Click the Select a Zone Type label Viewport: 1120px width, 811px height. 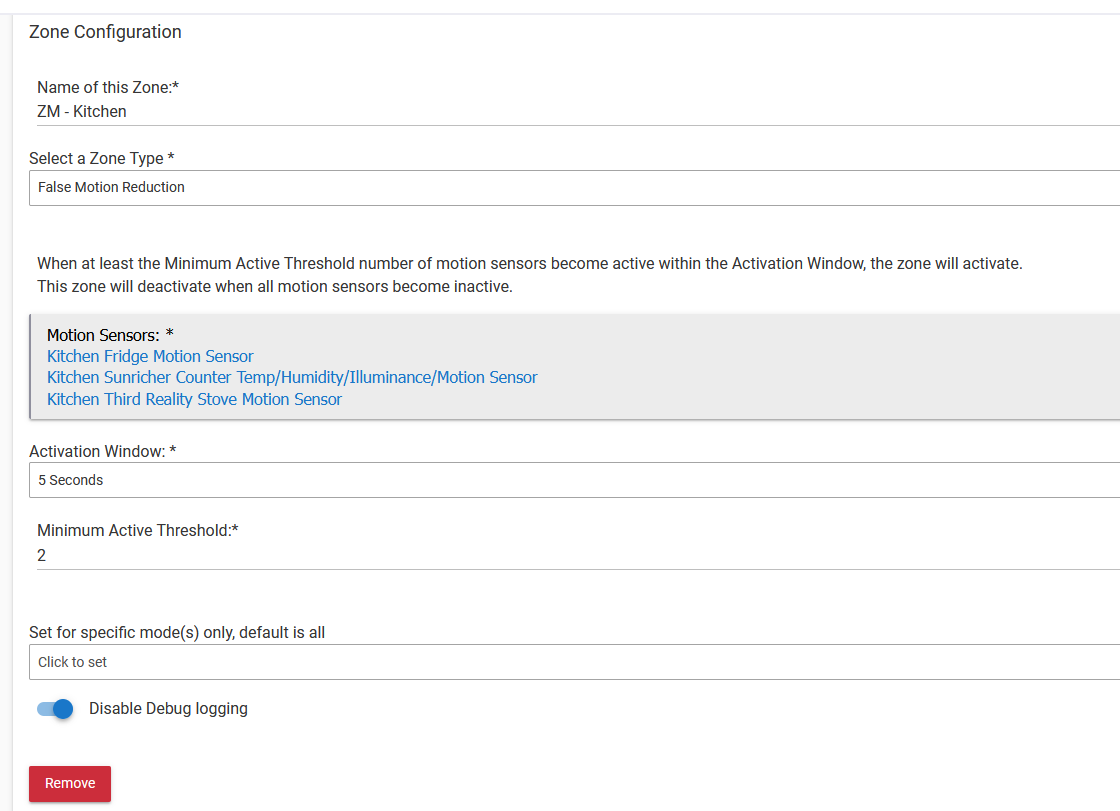coord(101,159)
